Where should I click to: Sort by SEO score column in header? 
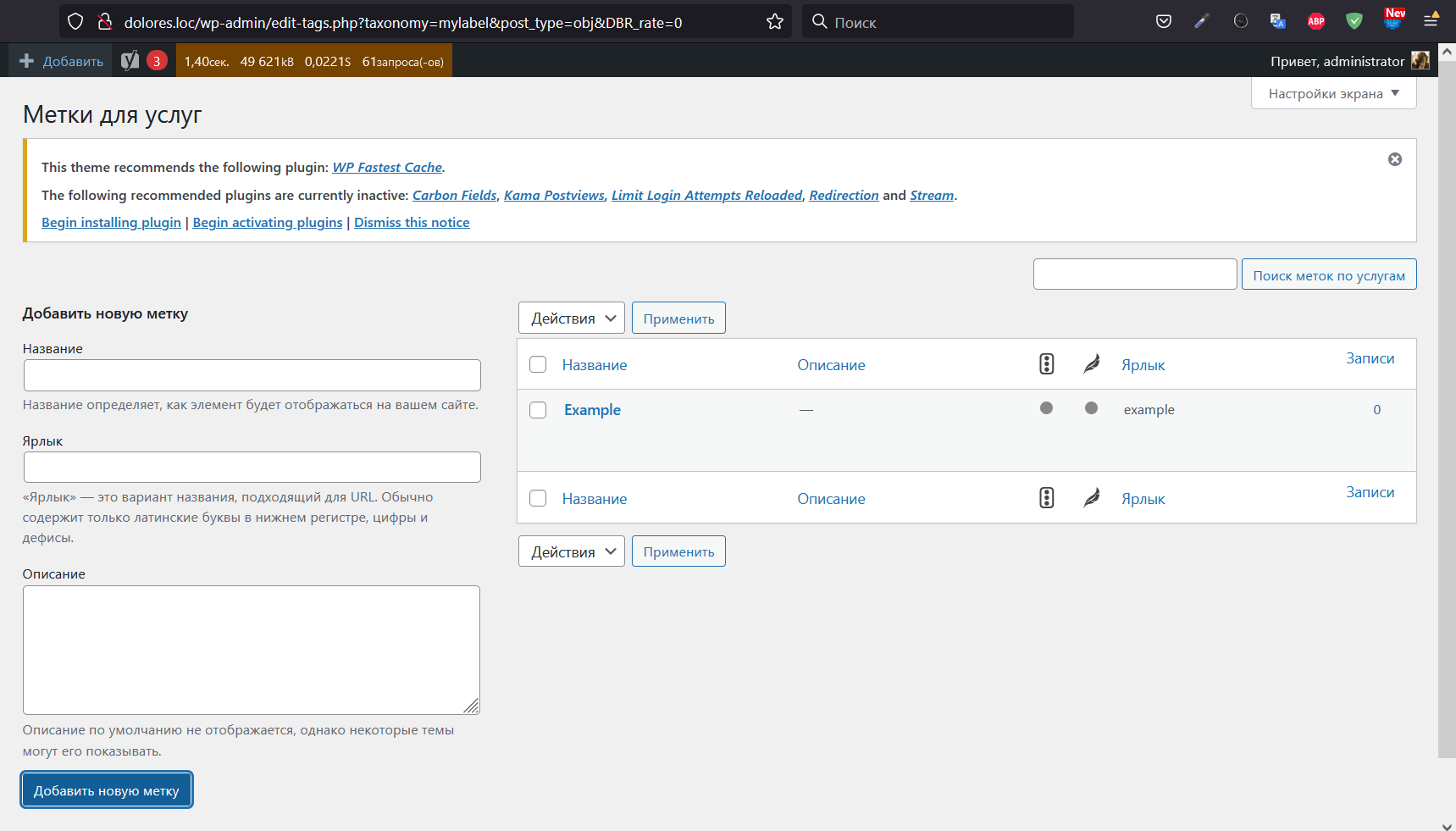pos(1047,364)
